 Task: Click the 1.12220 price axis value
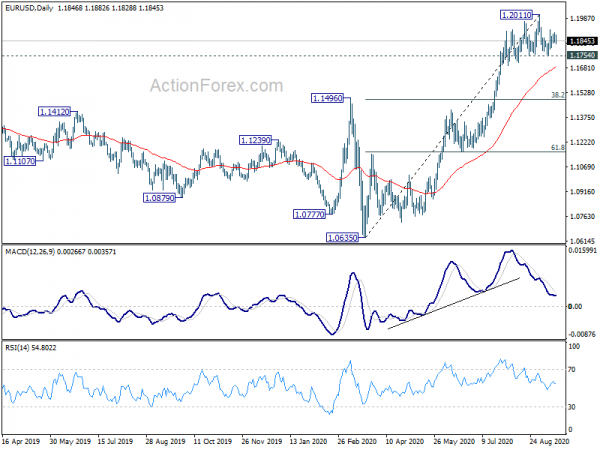click(582, 142)
